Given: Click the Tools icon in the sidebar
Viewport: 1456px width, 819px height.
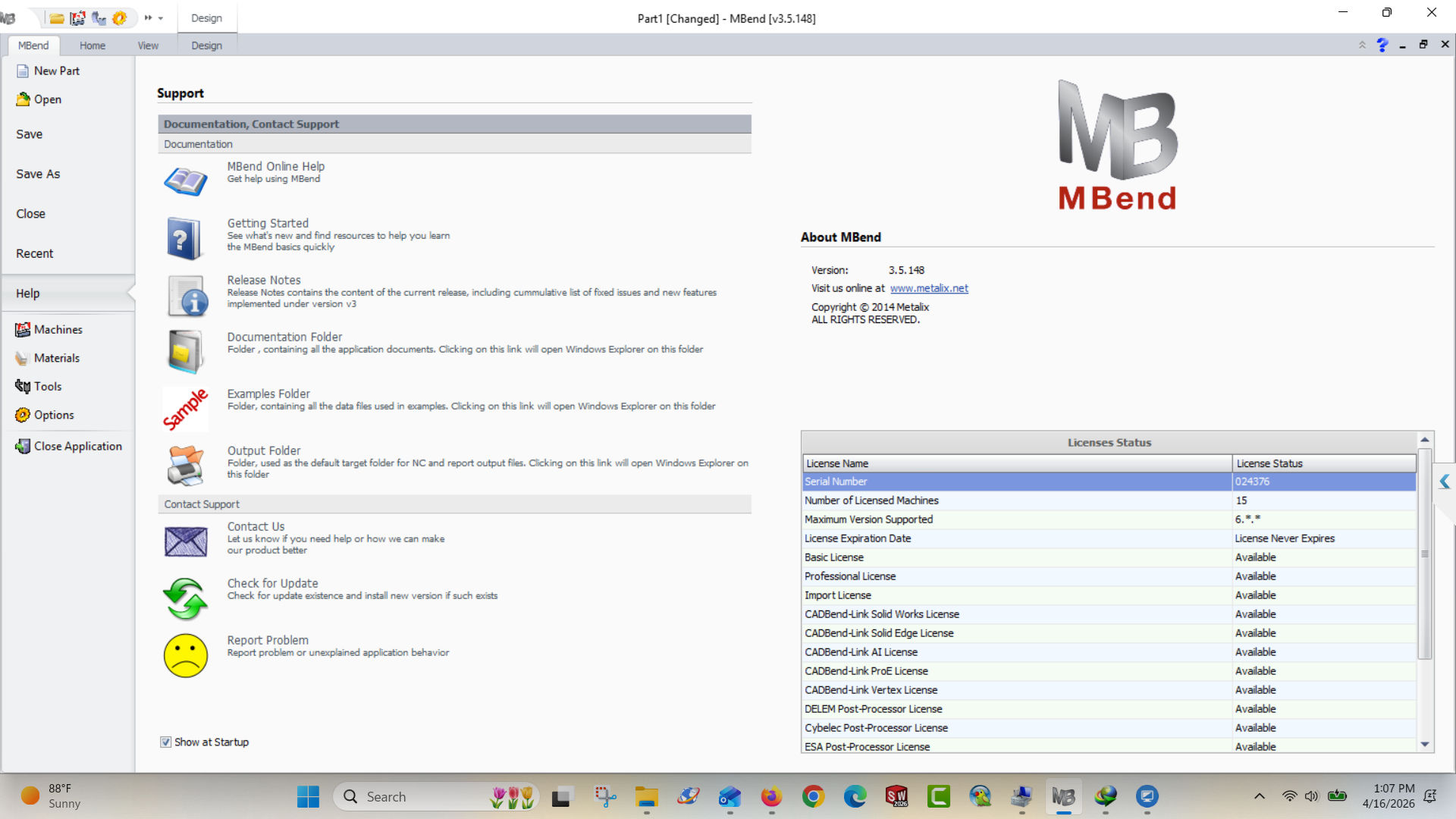Looking at the screenshot, I should pos(23,387).
